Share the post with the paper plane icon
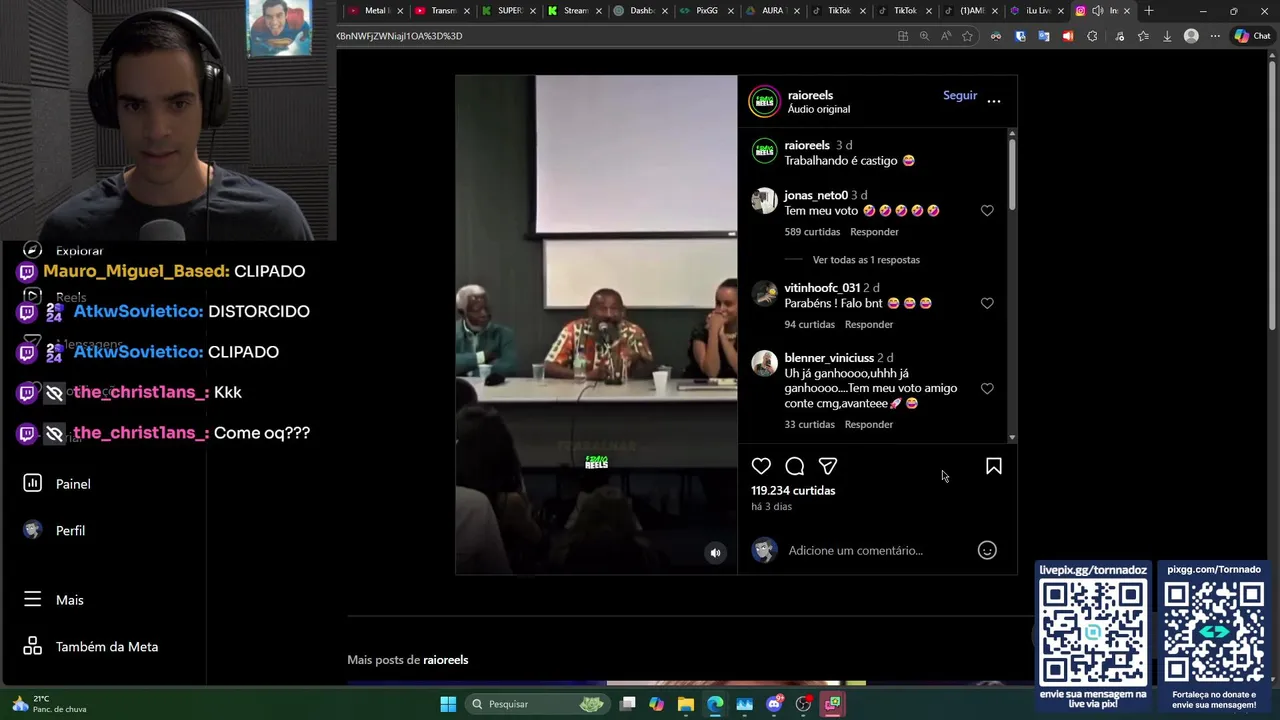1280x720 pixels. pyautogui.click(x=828, y=466)
